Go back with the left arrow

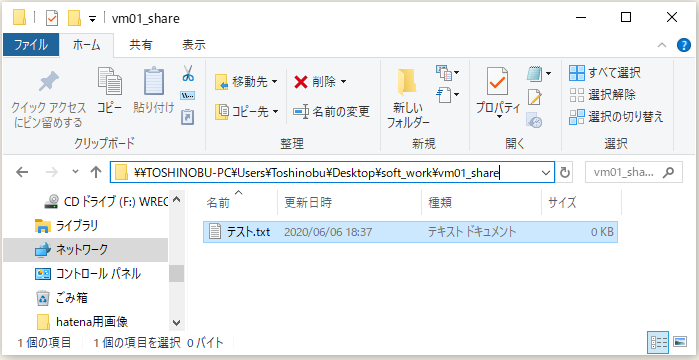(x=22, y=172)
